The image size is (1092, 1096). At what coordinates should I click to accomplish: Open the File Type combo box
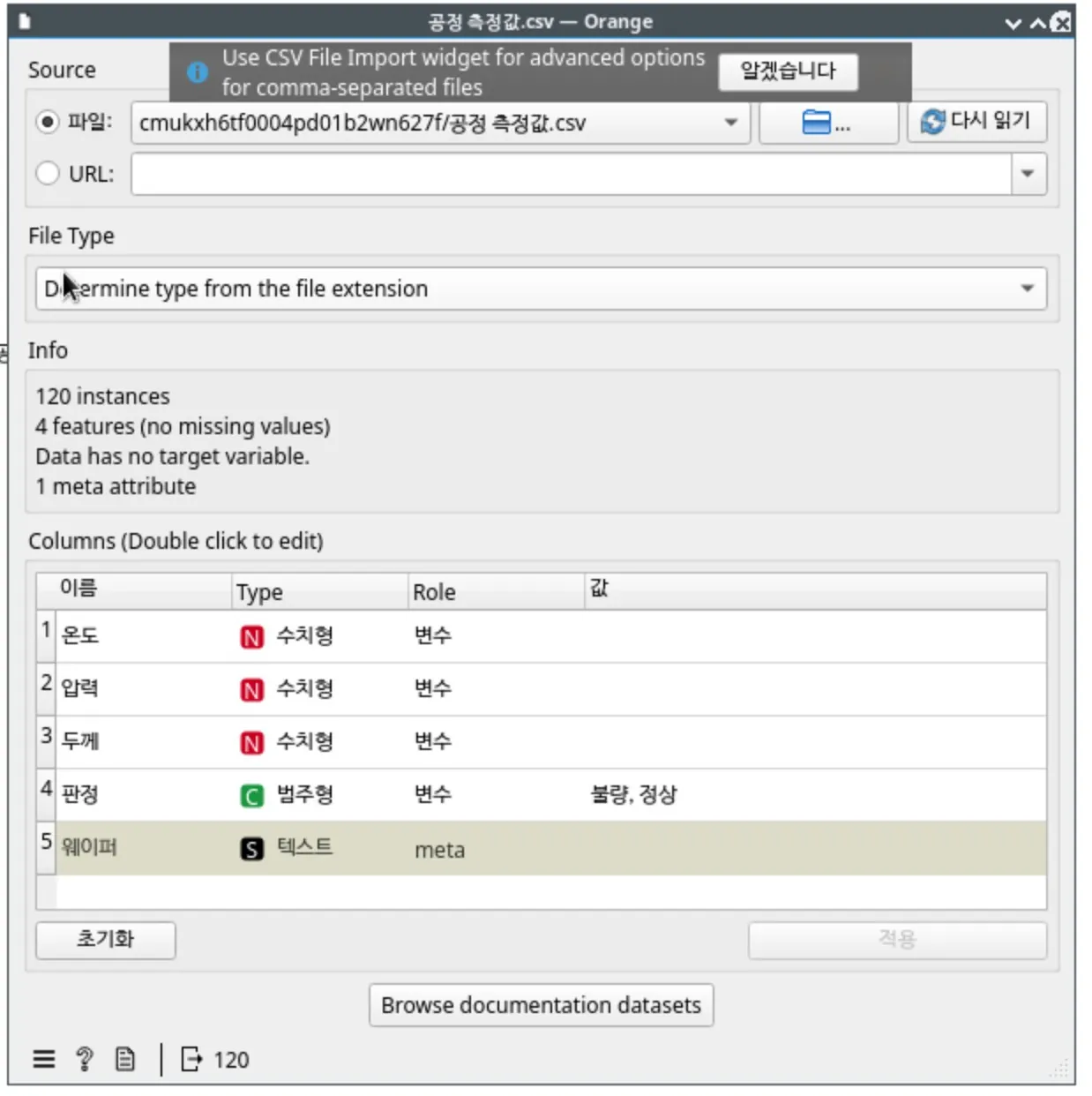pyautogui.click(x=541, y=289)
